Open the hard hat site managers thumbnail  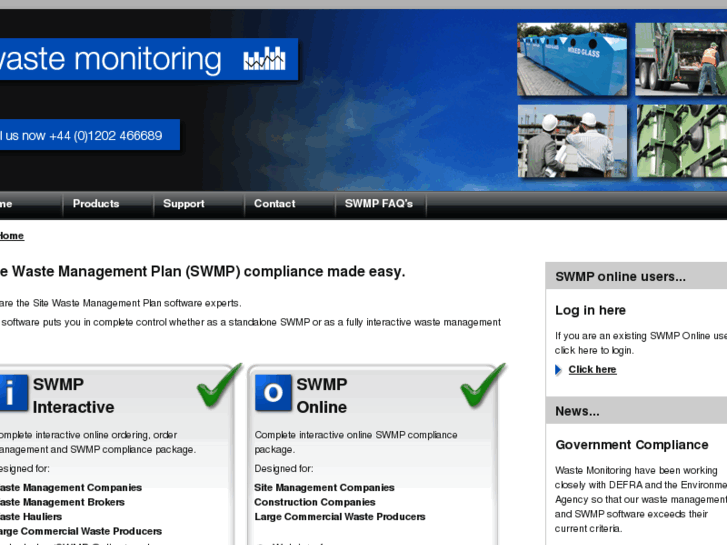coord(572,141)
